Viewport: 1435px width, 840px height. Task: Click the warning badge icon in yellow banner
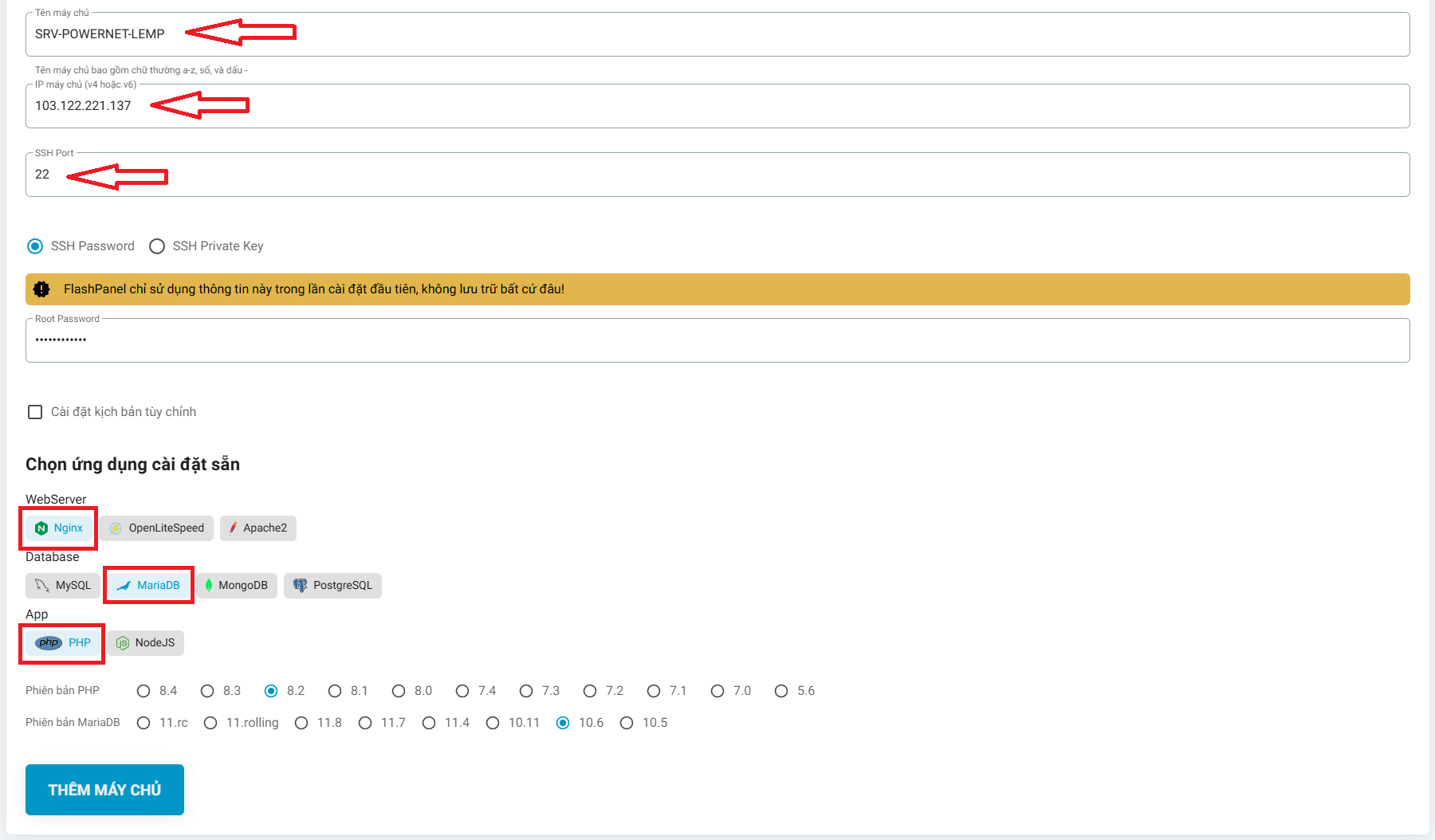coord(42,289)
